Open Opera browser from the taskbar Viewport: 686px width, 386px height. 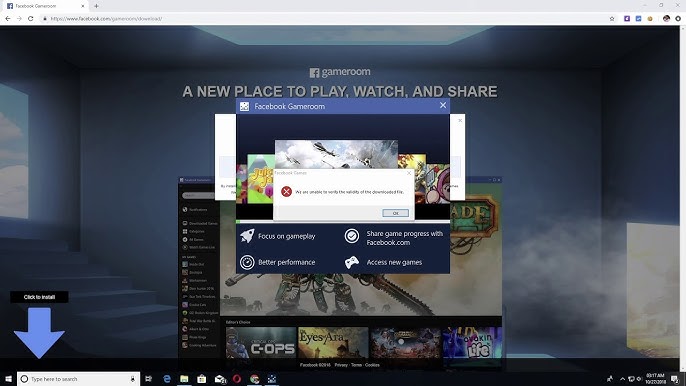pos(237,379)
